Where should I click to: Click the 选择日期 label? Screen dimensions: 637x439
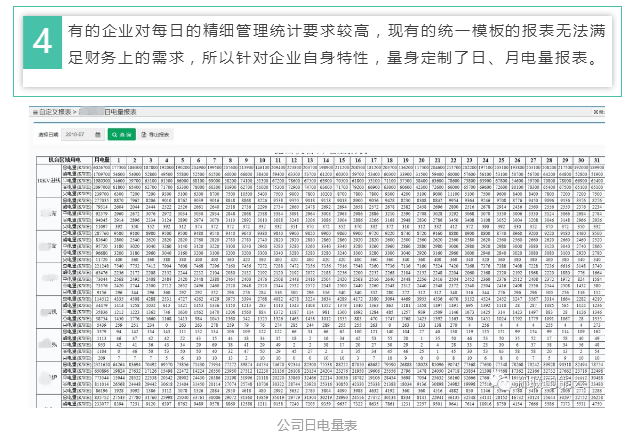(x=47, y=133)
